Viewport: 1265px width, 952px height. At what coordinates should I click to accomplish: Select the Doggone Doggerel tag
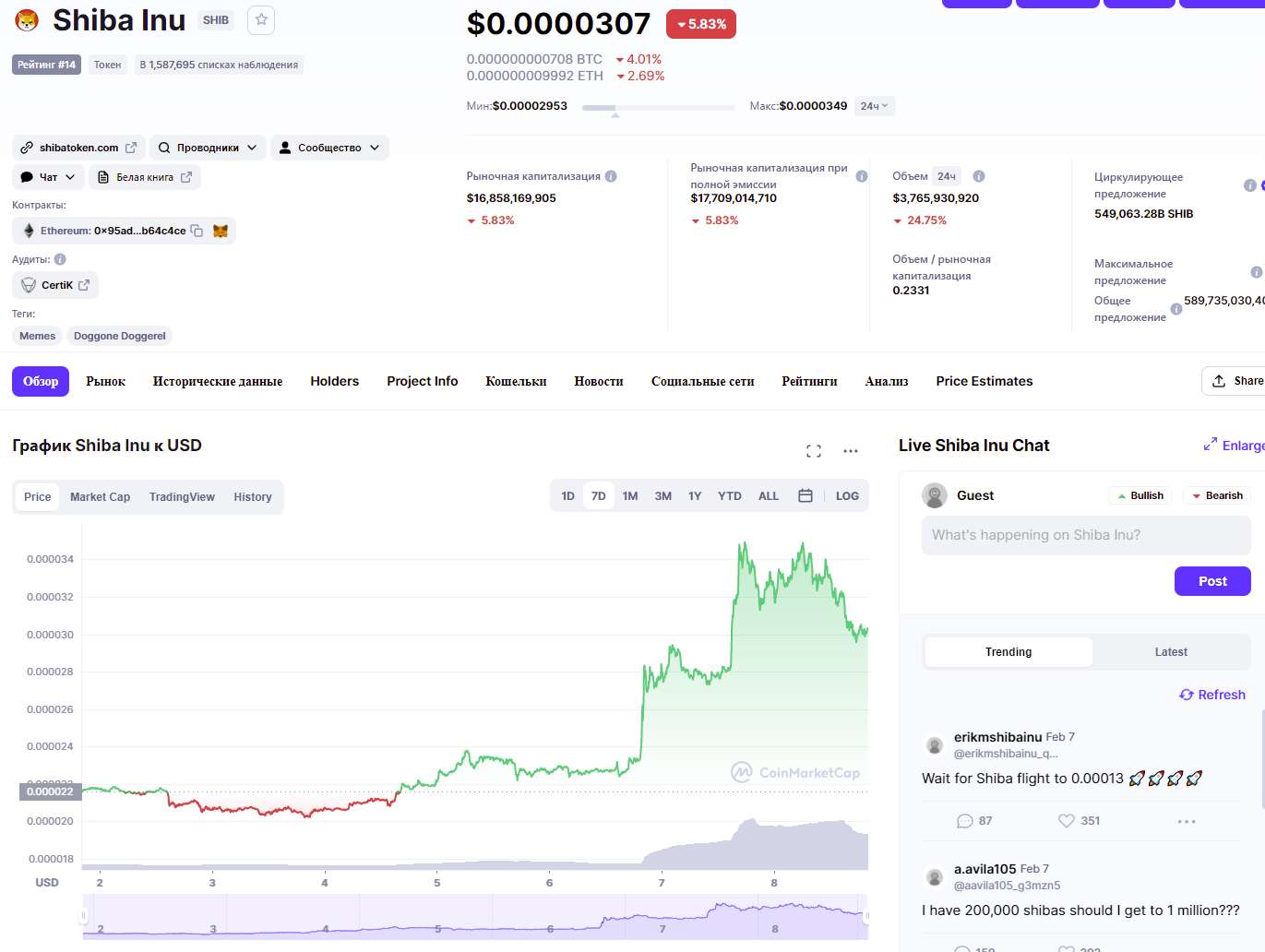tap(120, 336)
